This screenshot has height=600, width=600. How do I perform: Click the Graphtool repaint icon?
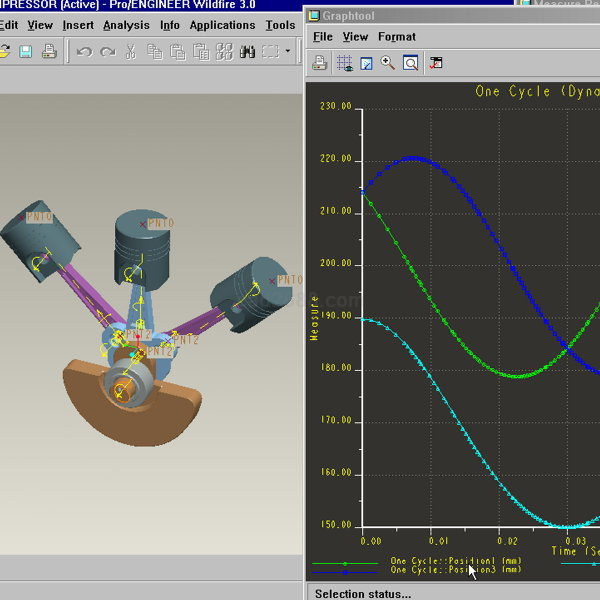tap(366, 63)
